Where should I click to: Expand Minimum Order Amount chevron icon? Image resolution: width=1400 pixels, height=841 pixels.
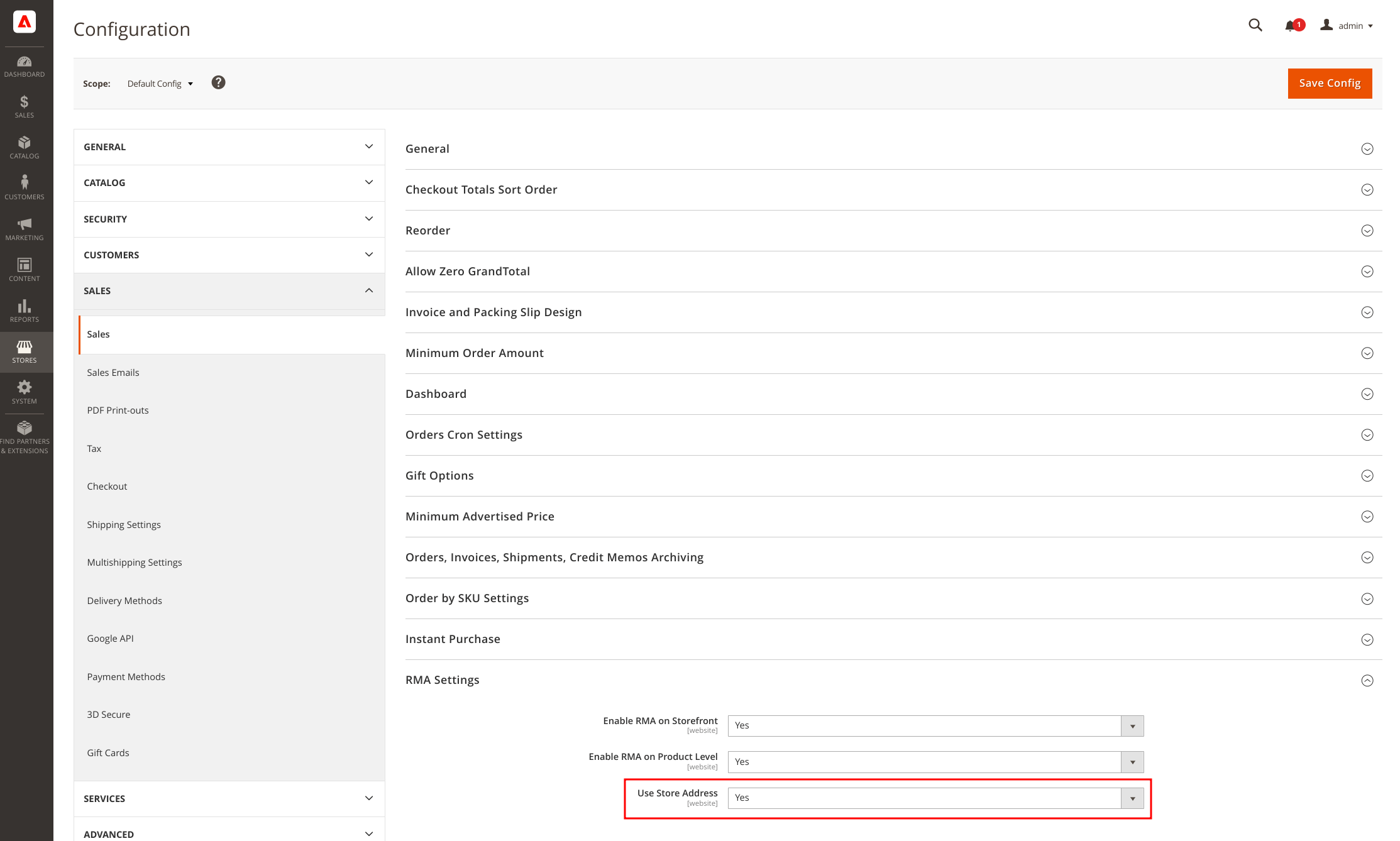point(1367,353)
